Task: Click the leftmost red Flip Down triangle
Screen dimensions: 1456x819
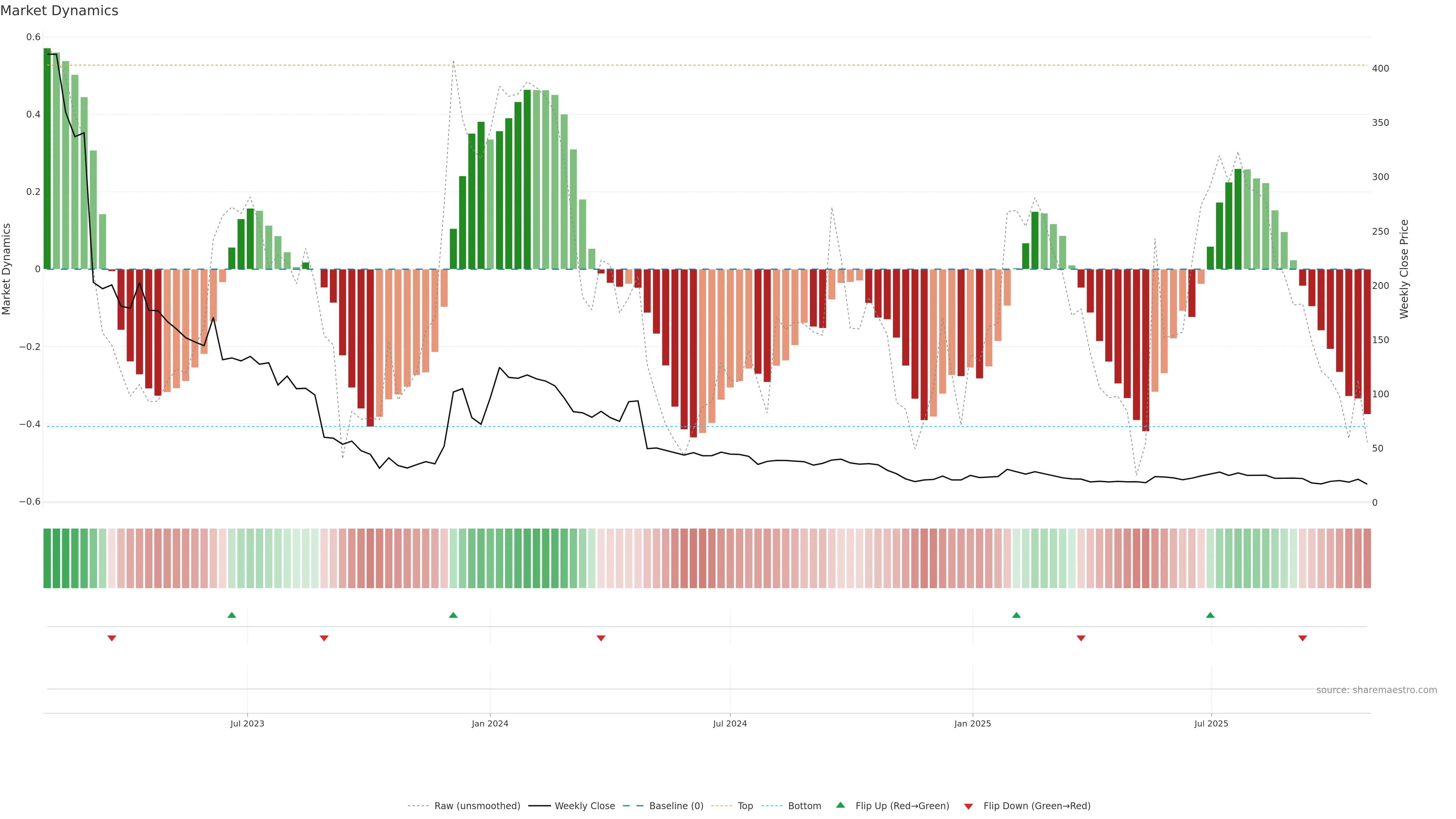Action: tap(112, 638)
